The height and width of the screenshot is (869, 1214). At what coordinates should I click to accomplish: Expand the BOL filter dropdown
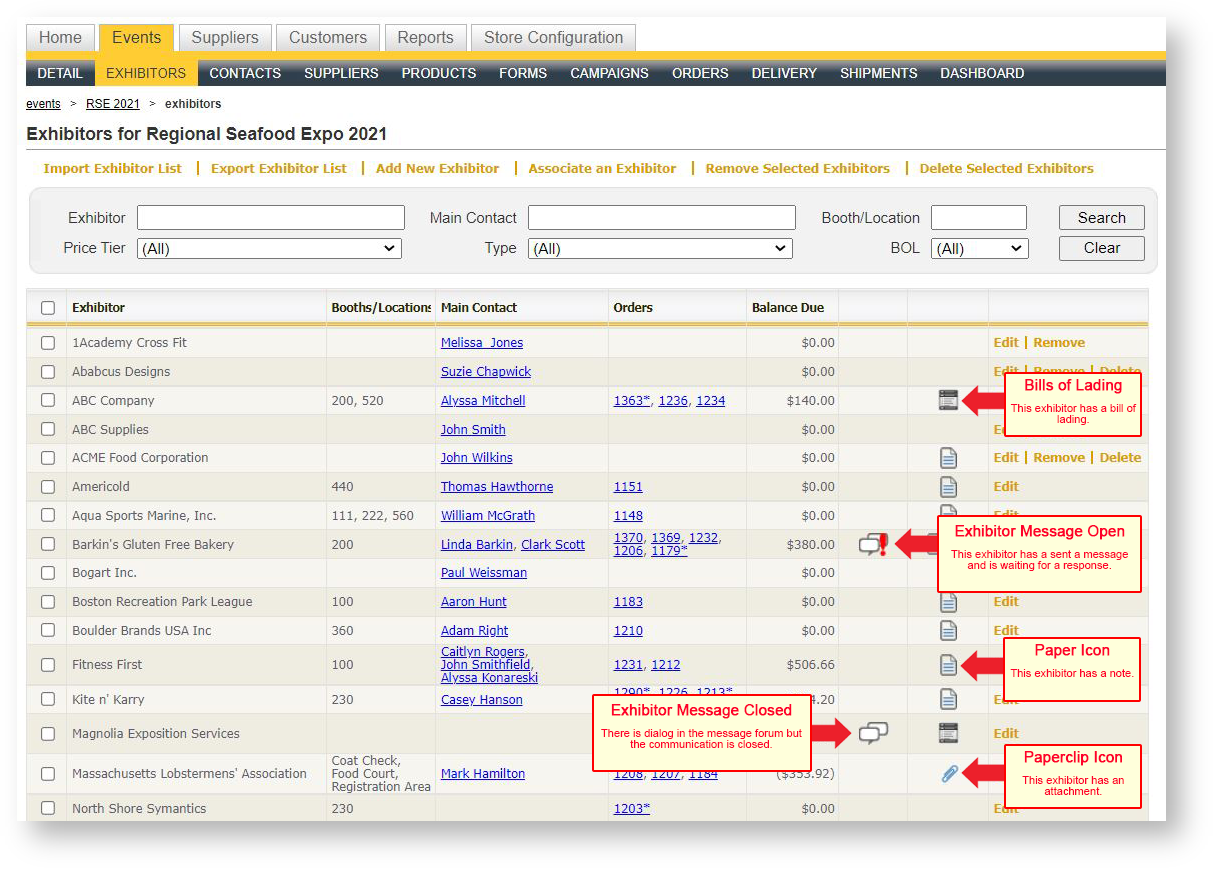tap(979, 249)
